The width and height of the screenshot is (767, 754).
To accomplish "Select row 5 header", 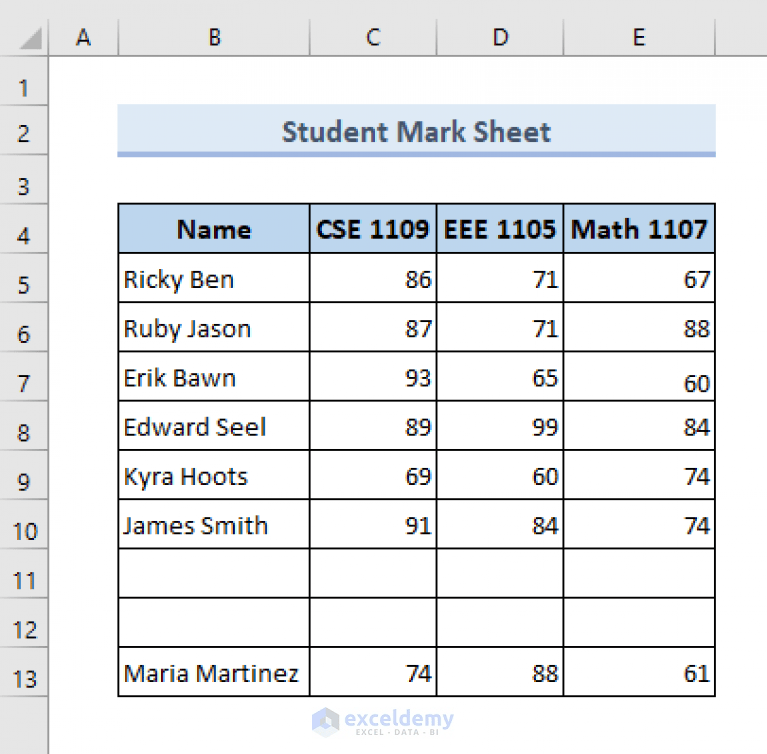I will (23, 278).
